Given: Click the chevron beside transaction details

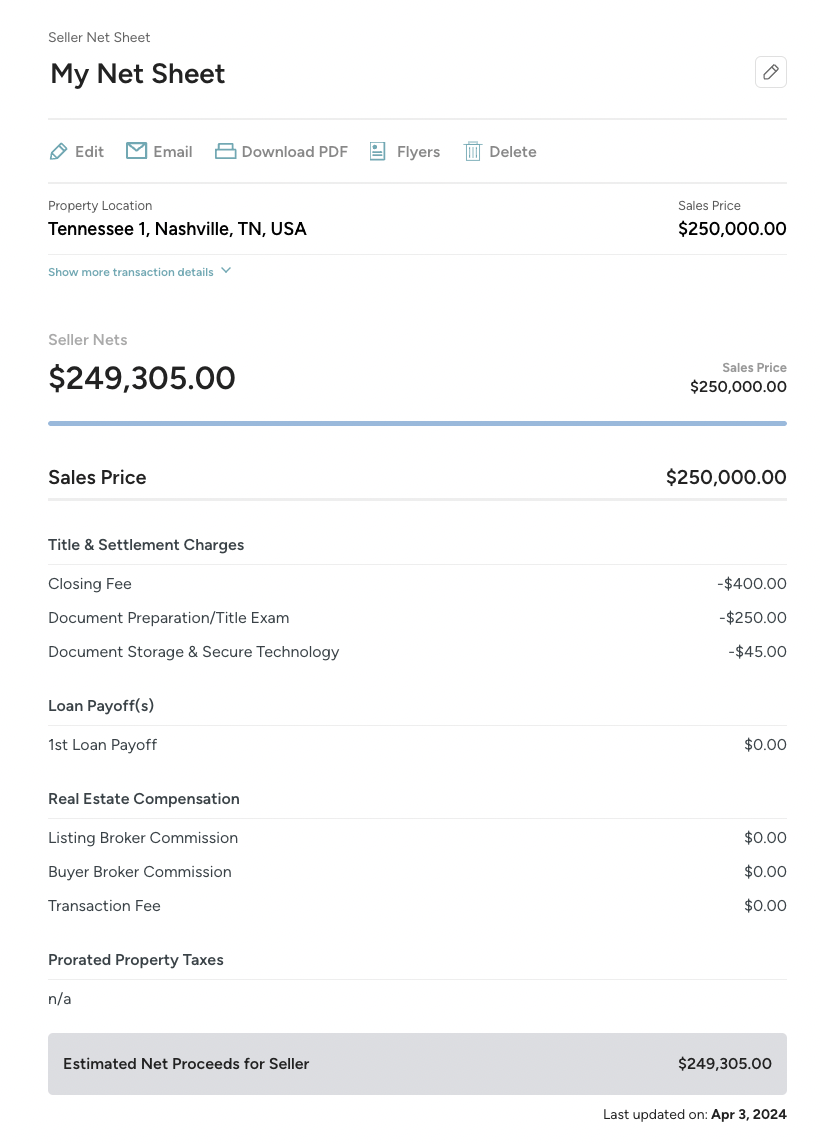Looking at the screenshot, I should (226, 271).
